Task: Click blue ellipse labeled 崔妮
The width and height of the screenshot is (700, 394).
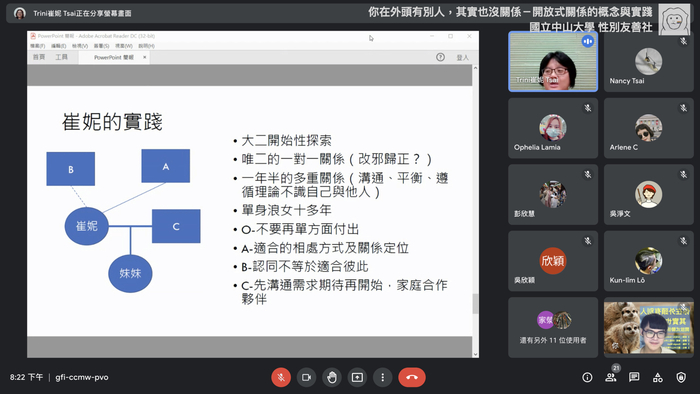Action: point(87,226)
